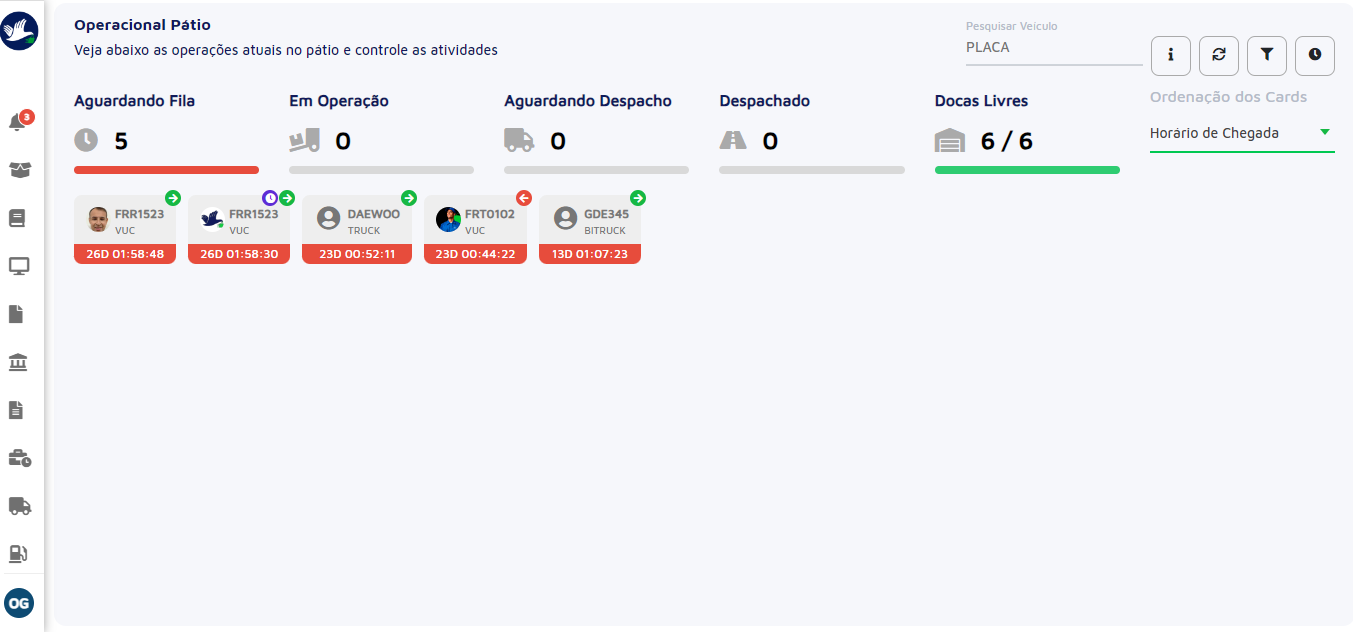This screenshot has width=1353, height=632.
Task: Refresh the yard operations list
Action: pos(1219,56)
